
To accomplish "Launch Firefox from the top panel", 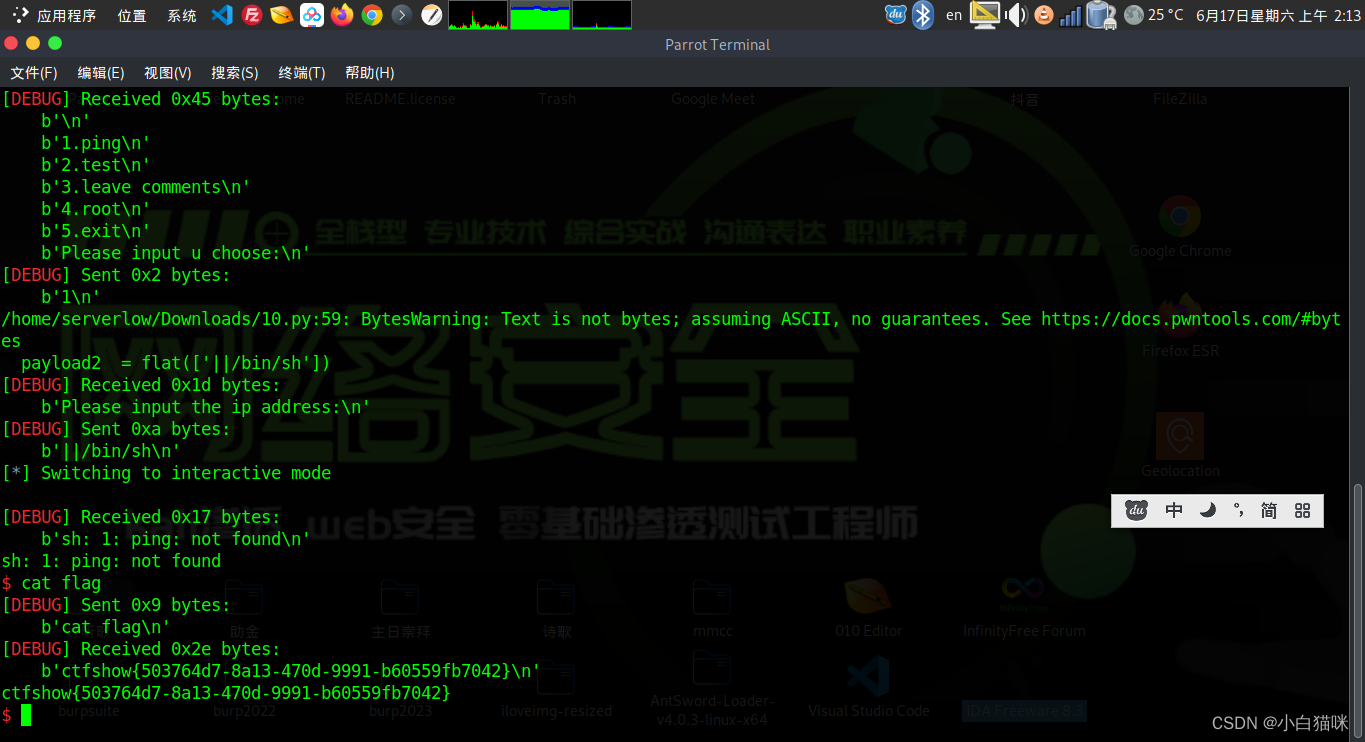I will 342,15.
